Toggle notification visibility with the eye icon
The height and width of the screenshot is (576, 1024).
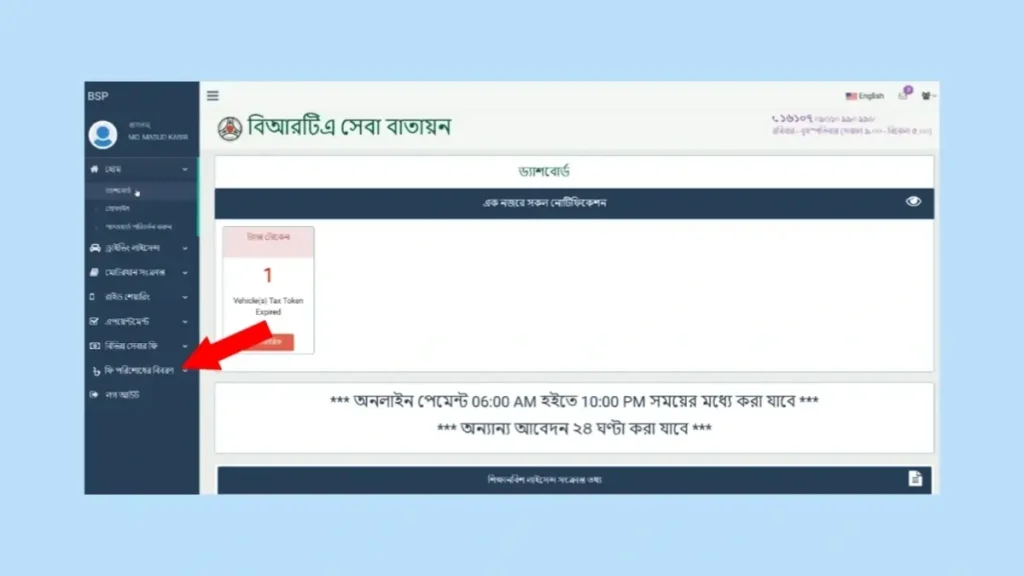(x=913, y=202)
